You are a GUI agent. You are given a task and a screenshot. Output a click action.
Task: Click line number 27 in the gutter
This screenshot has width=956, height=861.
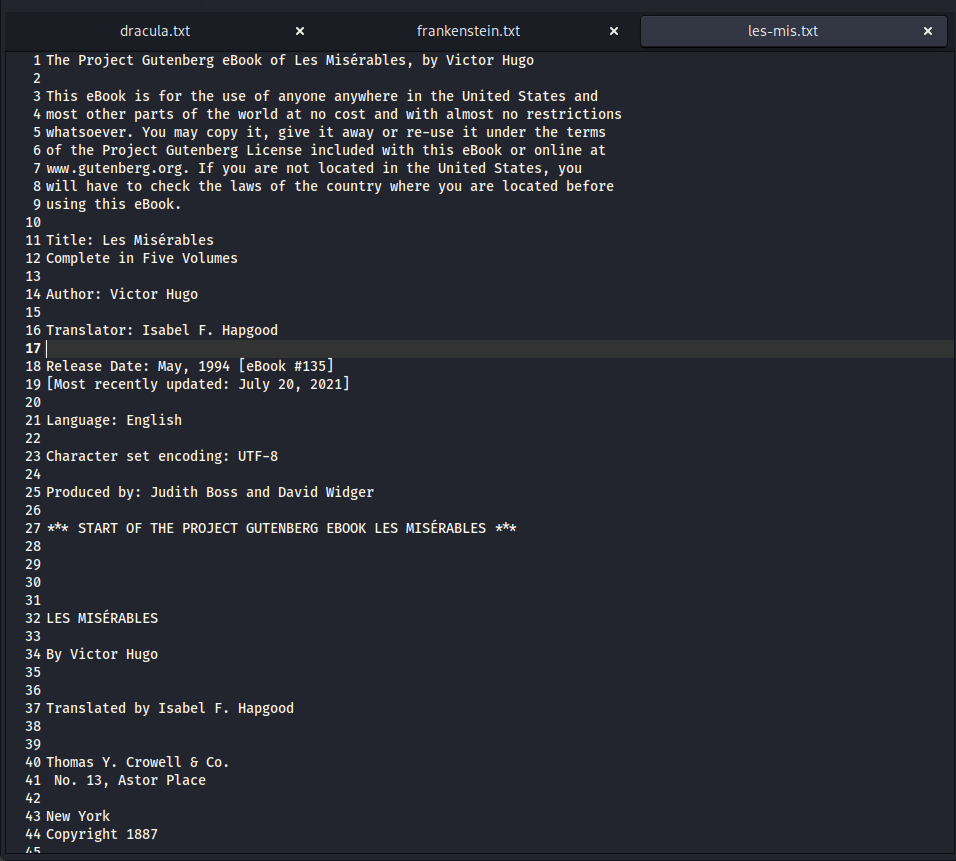[x=33, y=528]
